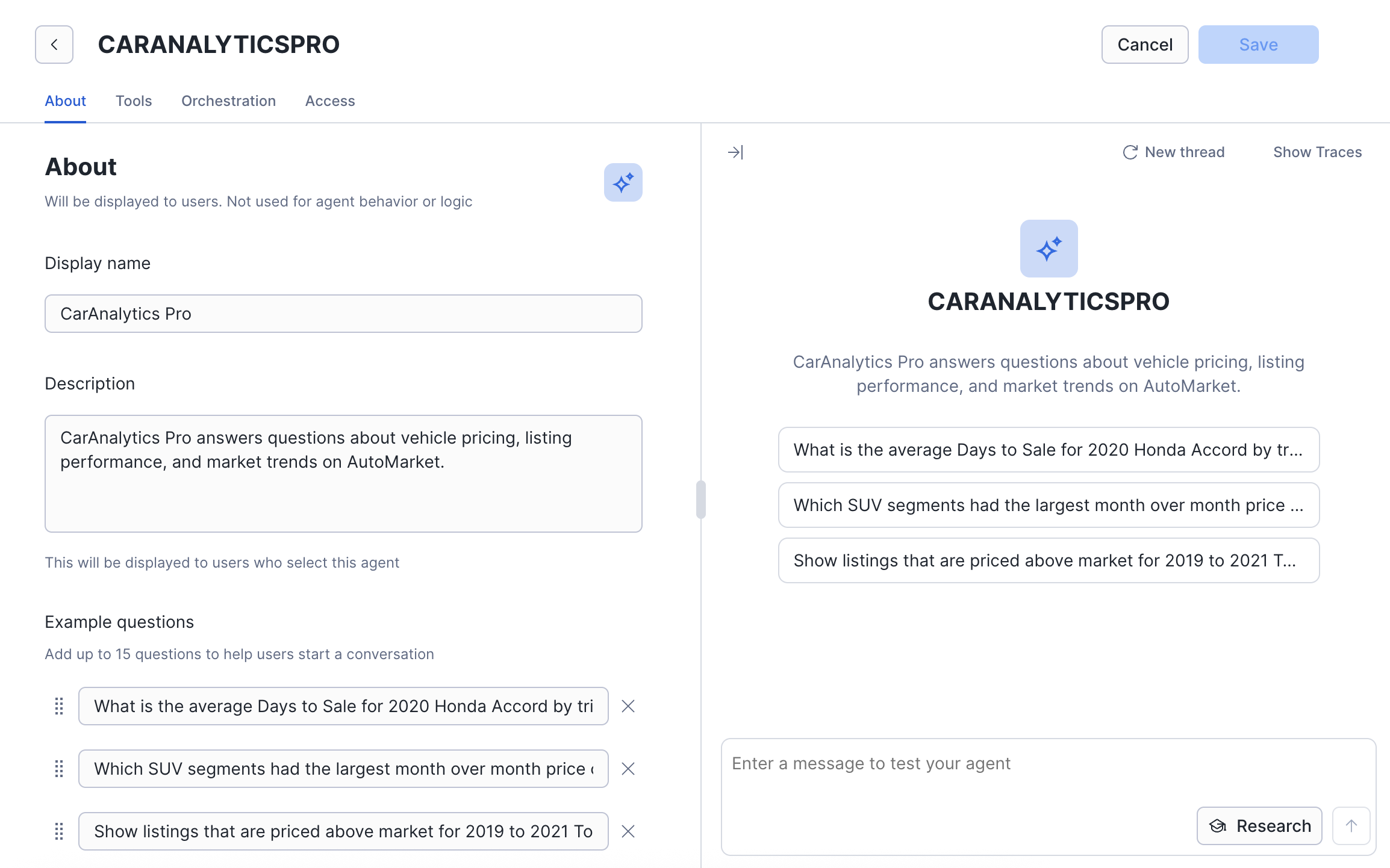Delete the SUV segments example question
Viewport: 1390px width, 868px height.
pyautogui.click(x=628, y=769)
